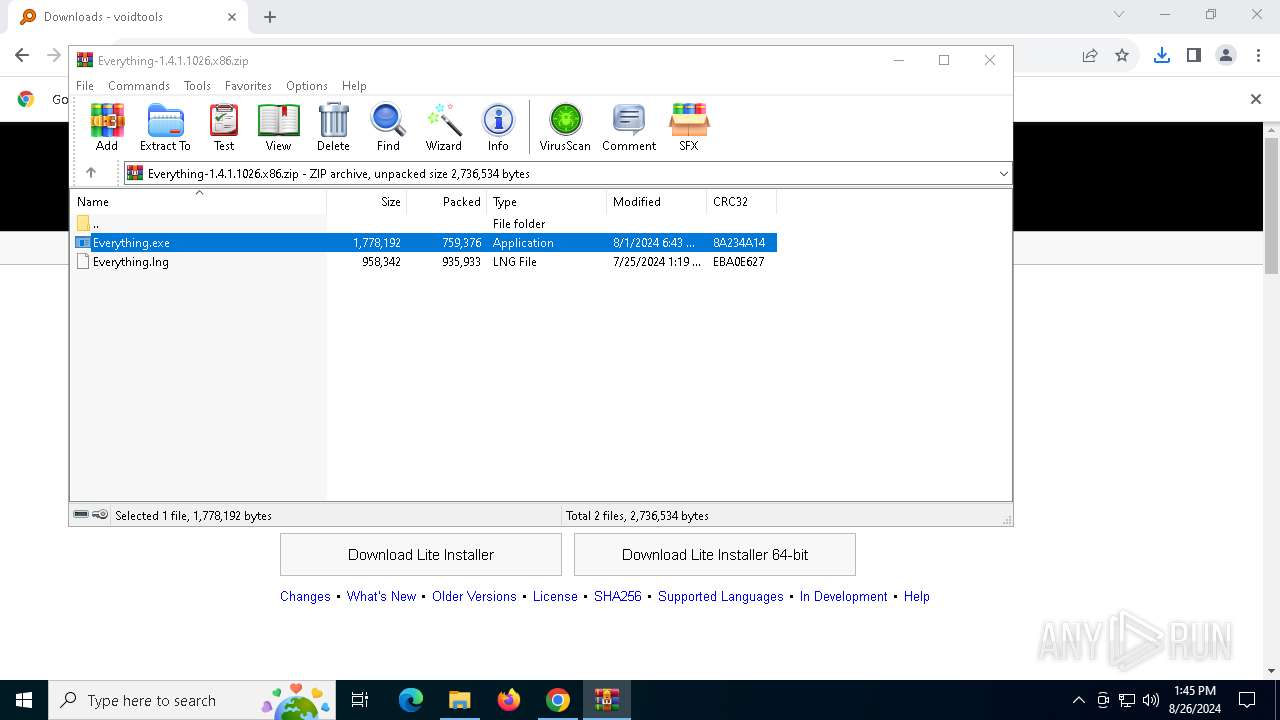Bookmark this page with star icon
Image resolution: width=1280 pixels, height=720 pixels.
[x=1122, y=56]
